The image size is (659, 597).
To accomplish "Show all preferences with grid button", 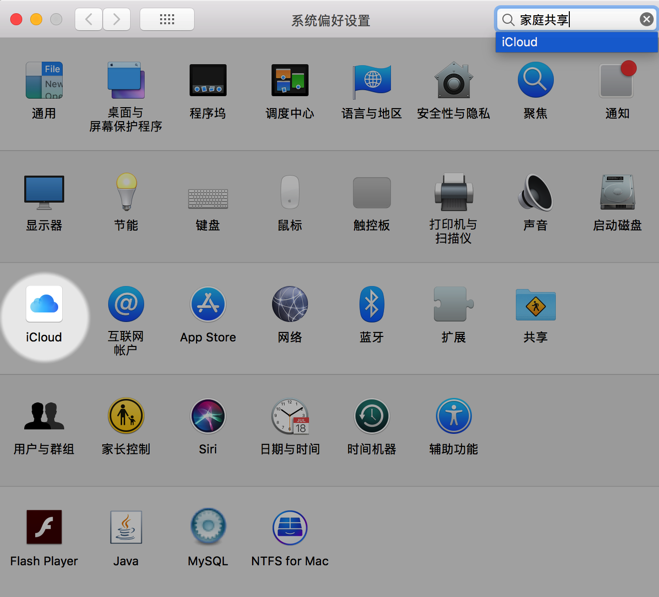I will pyautogui.click(x=167, y=19).
